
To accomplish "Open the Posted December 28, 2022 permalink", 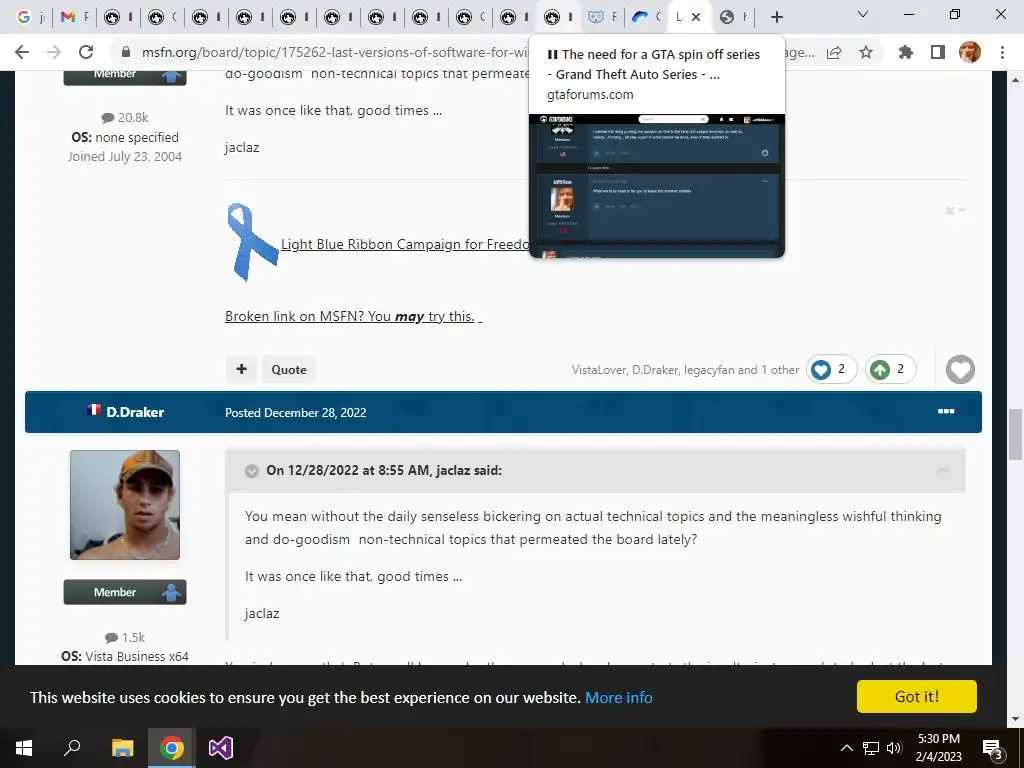I will click(296, 413).
